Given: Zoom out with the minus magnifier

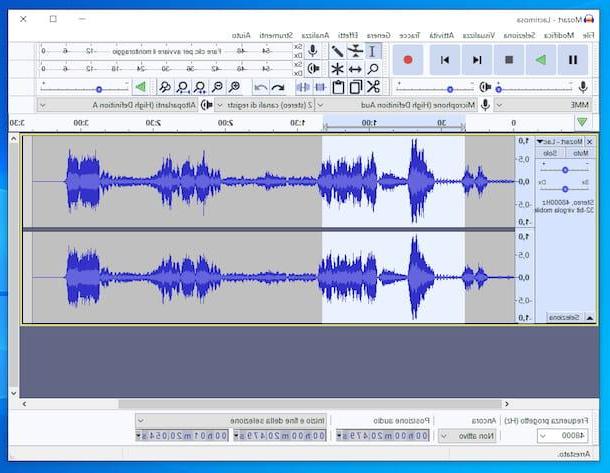Looking at the screenshot, I should click(217, 87).
